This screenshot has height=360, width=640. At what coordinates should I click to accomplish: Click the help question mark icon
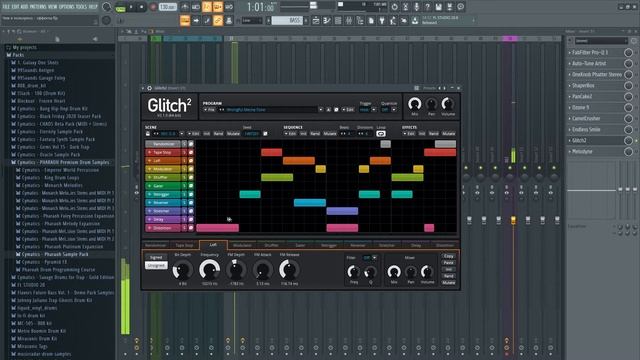pyautogui.click(x=427, y=7)
